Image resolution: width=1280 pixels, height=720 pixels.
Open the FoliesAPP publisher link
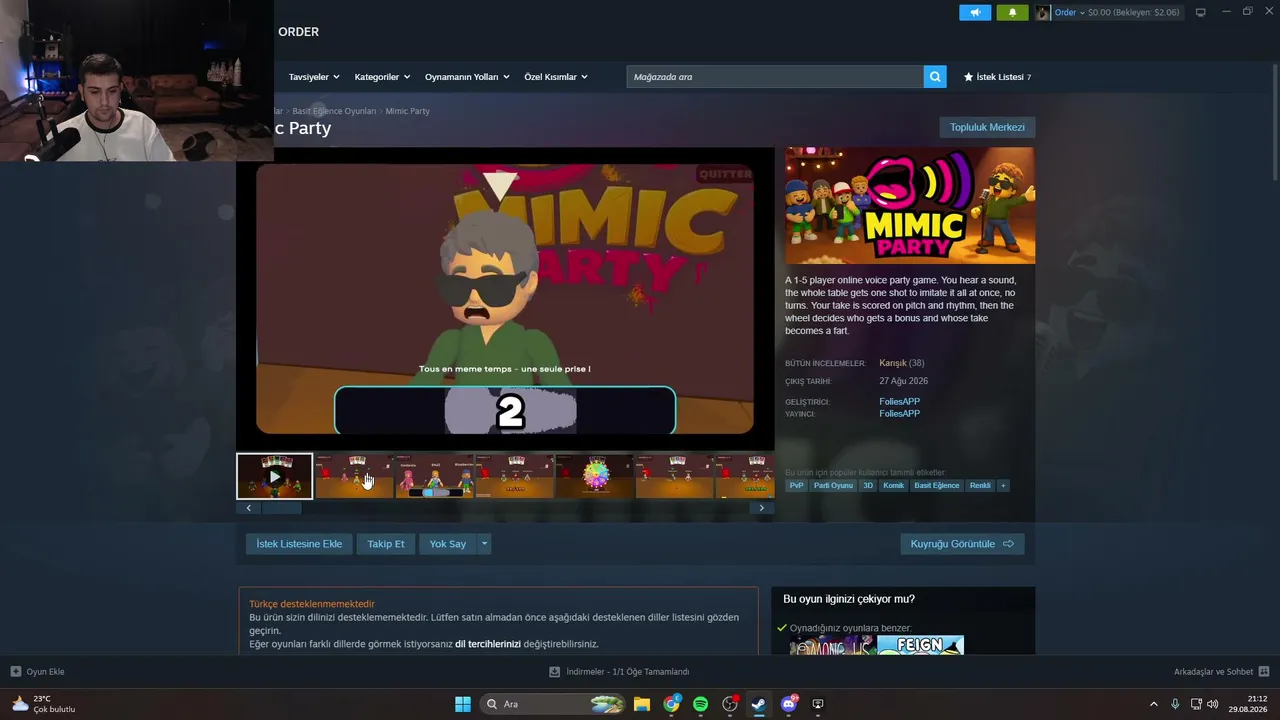pyautogui.click(x=900, y=414)
